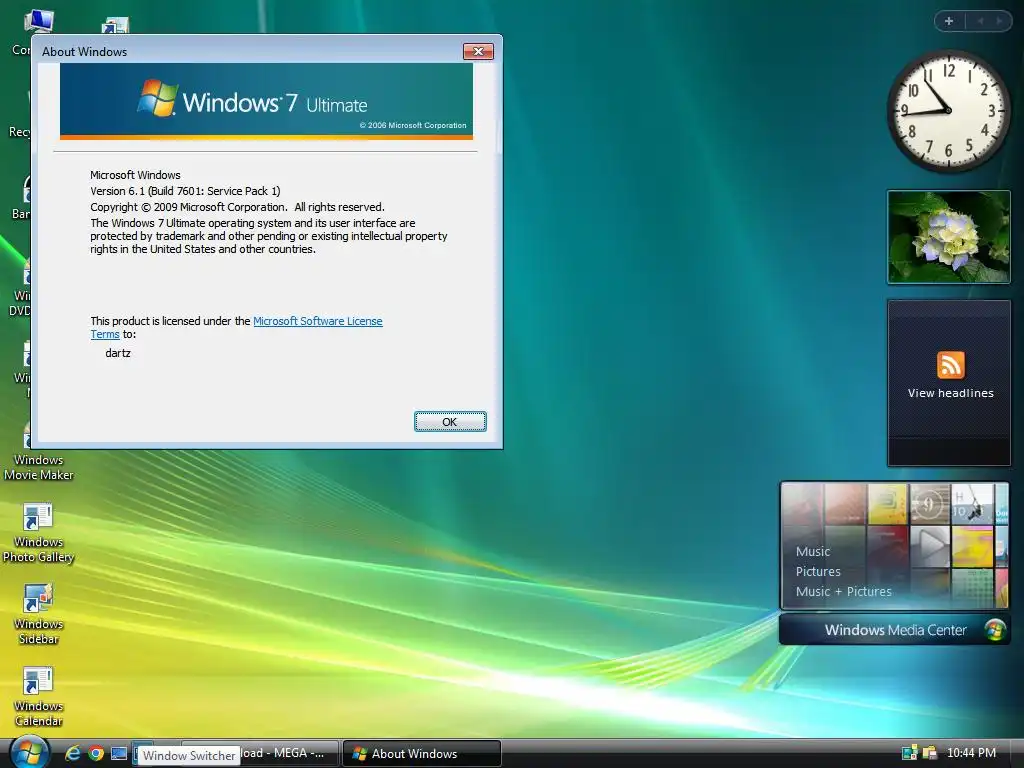Click the hydrangea slideshow gadget photo
Image resolution: width=1024 pixels, height=768 pixels.
click(949, 237)
